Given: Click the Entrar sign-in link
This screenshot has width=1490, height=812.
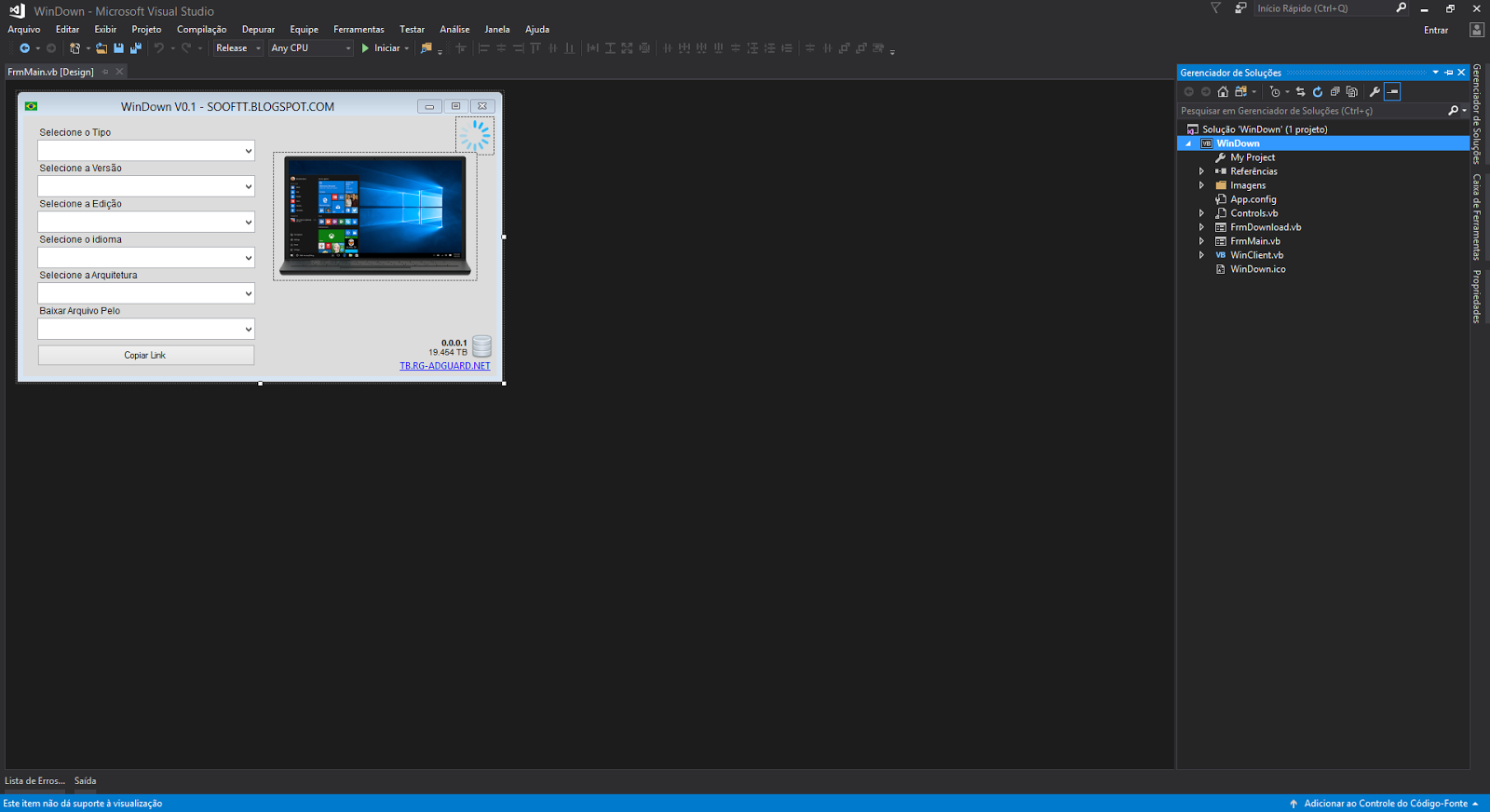Looking at the screenshot, I should (1435, 30).
